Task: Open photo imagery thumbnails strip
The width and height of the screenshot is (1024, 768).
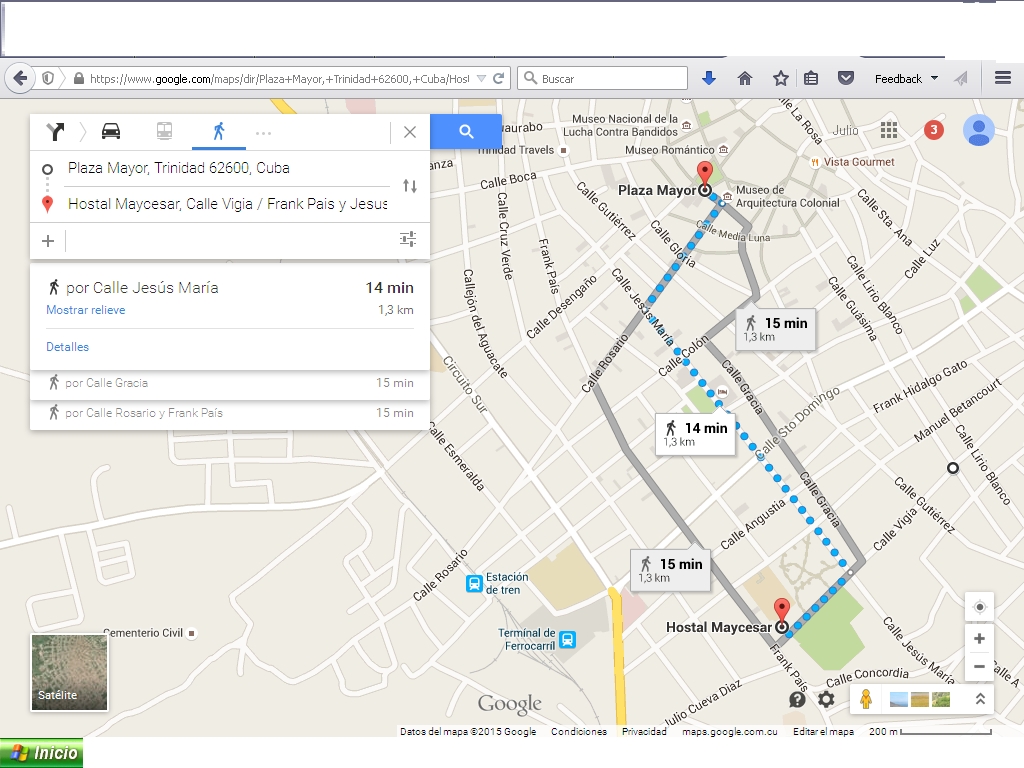Action: 920,699
